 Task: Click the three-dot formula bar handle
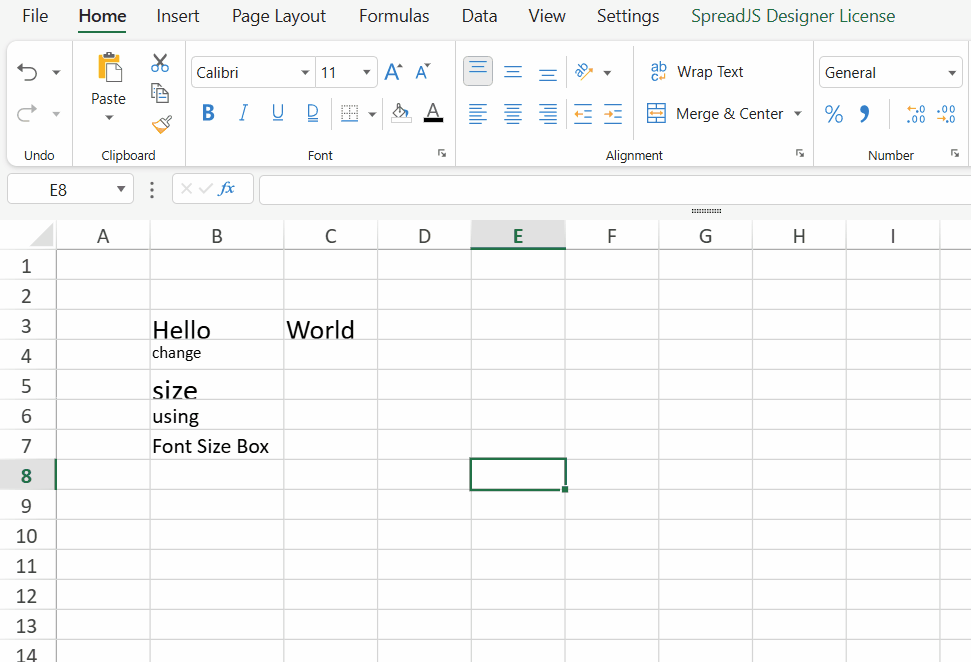pos(152,189)
